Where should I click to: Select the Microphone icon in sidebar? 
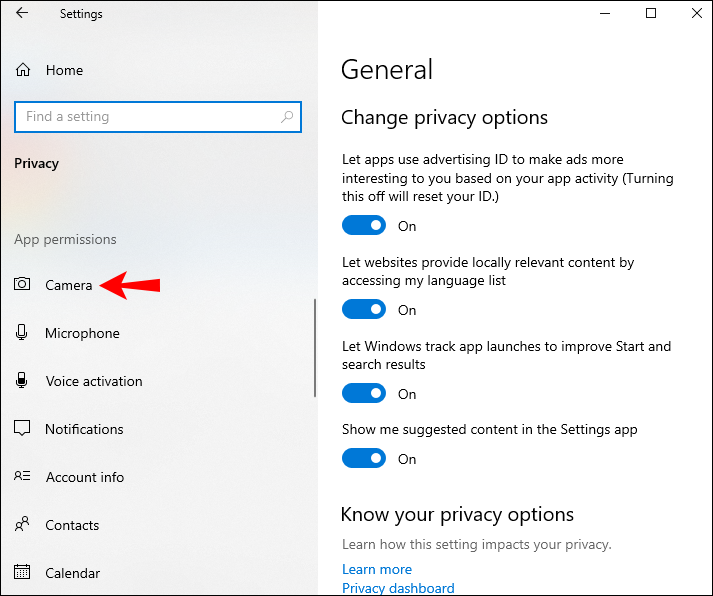coord(22,333)
